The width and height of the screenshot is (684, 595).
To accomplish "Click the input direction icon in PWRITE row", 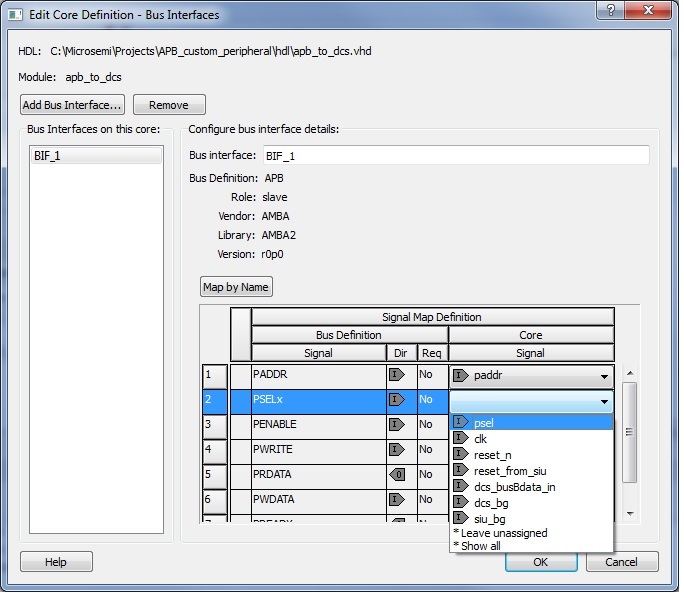I will click(x=398, y=451).
